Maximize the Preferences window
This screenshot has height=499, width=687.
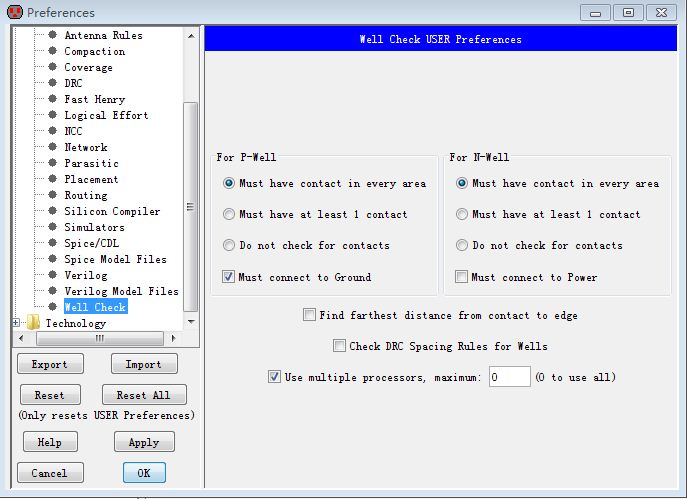(x=628, y=12)
